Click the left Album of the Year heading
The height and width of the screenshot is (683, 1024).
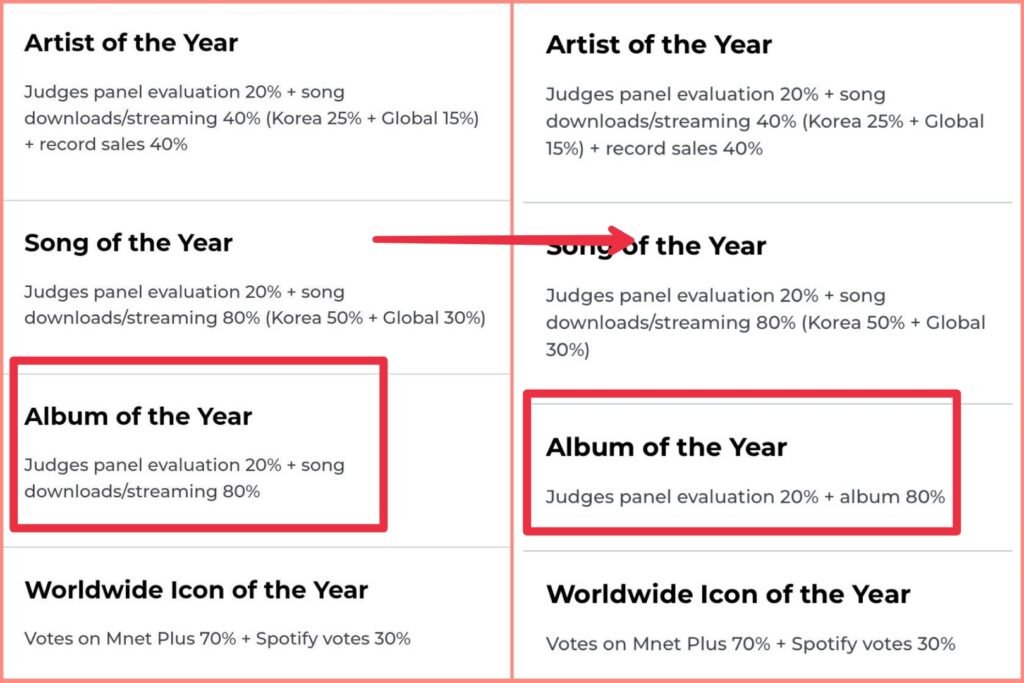tap(138, 417)
